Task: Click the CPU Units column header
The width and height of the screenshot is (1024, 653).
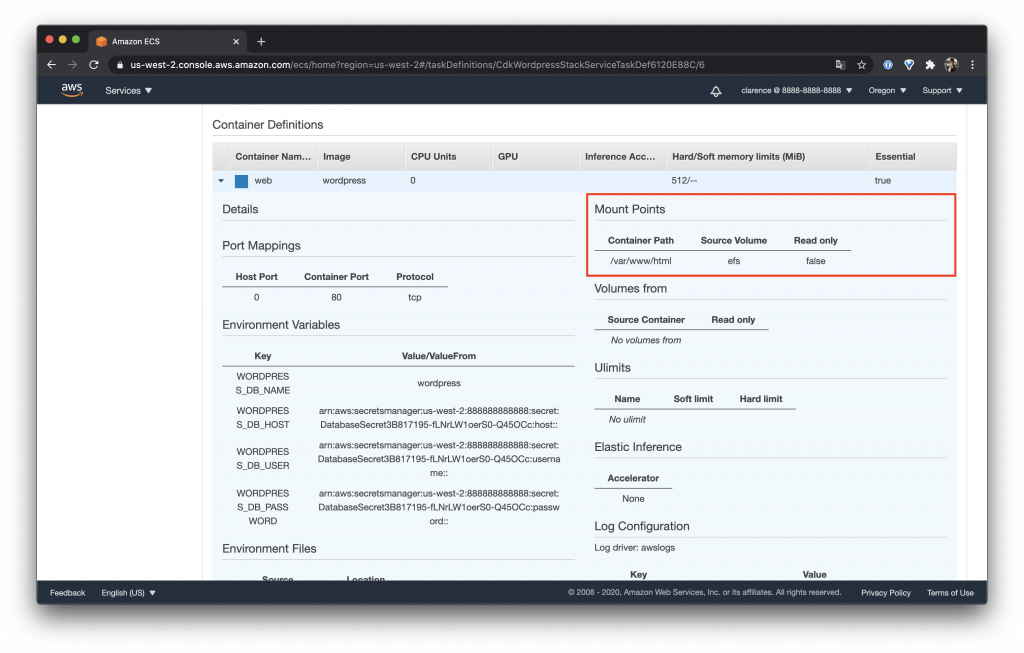Action: pos(447,157)
